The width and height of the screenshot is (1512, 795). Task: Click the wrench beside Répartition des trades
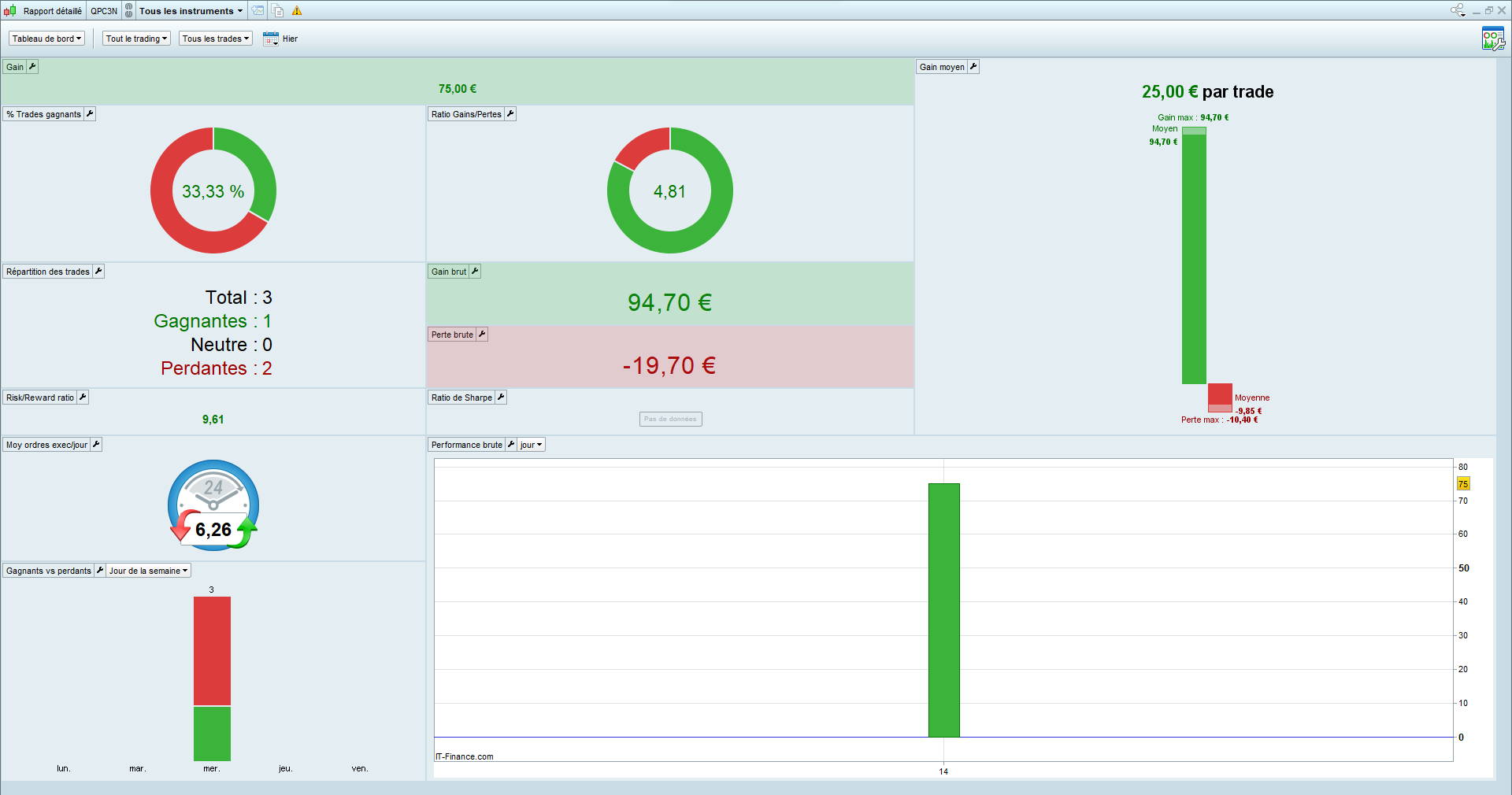98,272
